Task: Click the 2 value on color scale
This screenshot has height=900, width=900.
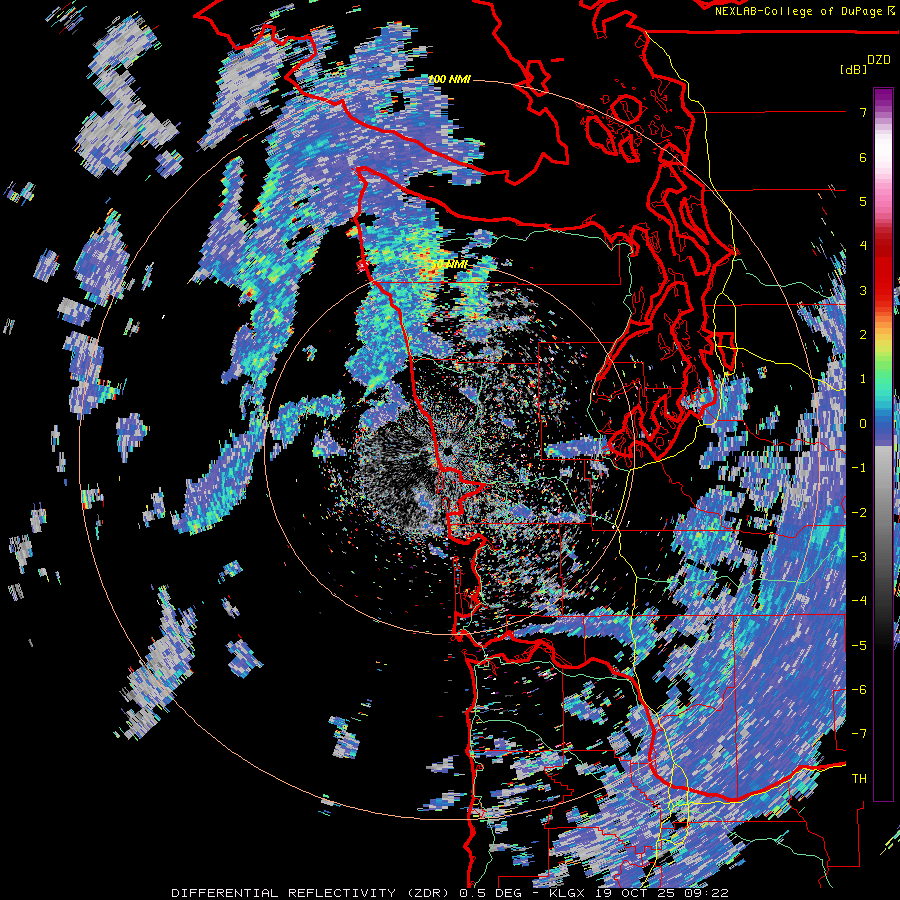Action: [863, 334]
